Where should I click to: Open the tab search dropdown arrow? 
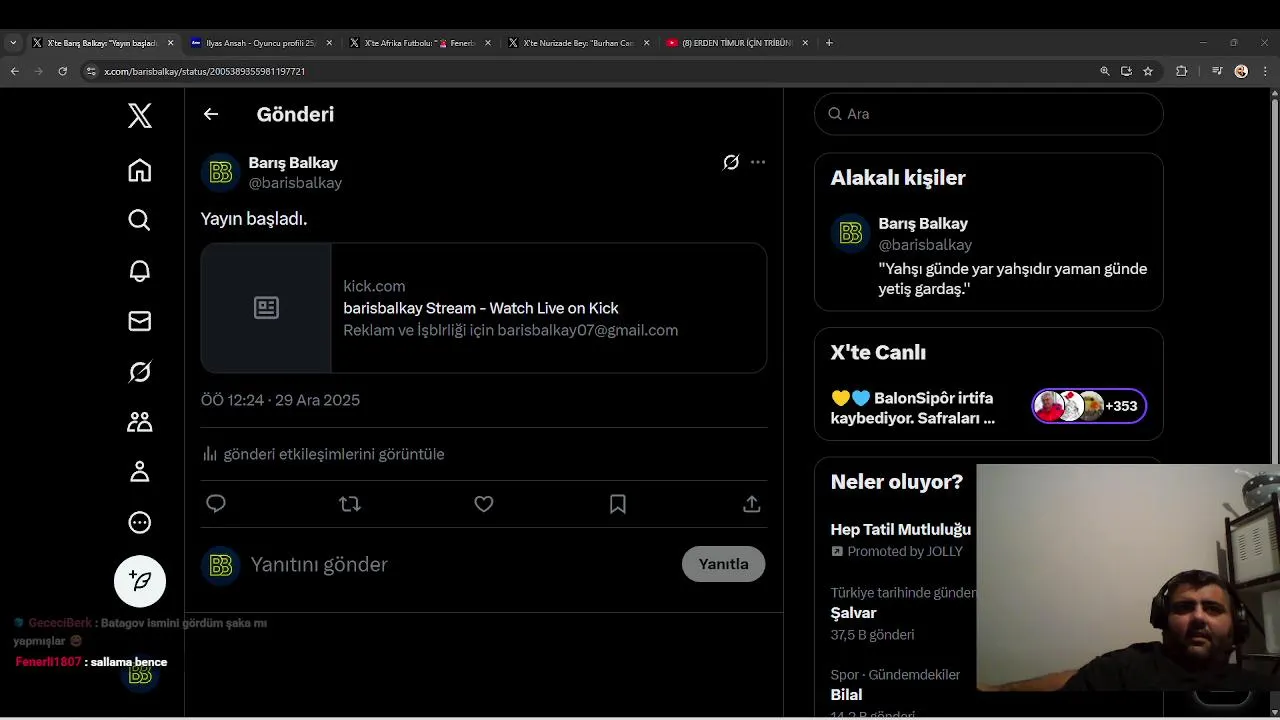click(x=13, y=43)
